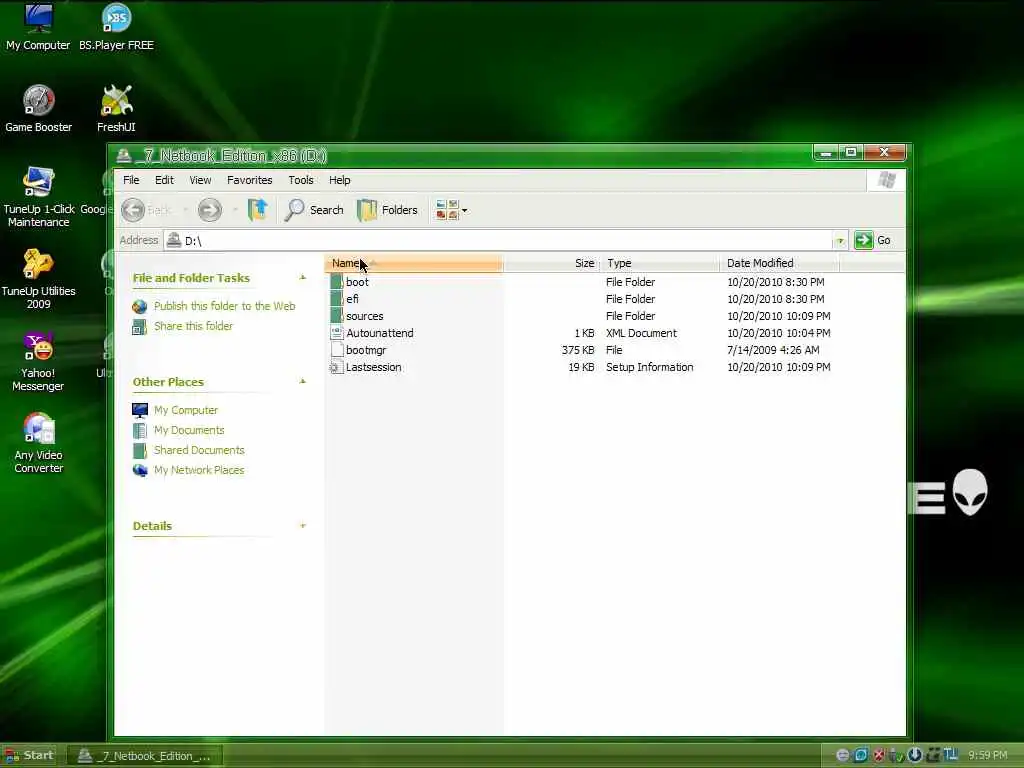Open the View menu
1024x768 pixels.
pyautogui.click(x=200, y=180)
